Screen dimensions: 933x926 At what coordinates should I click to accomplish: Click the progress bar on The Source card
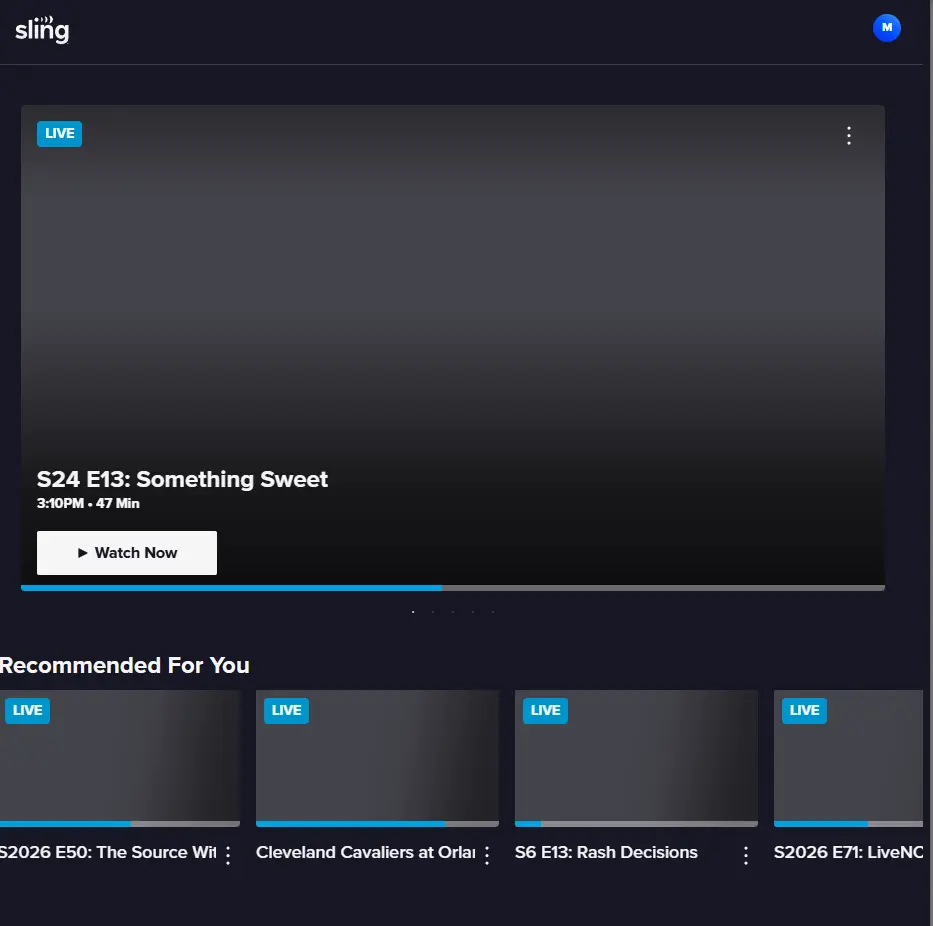(x=120, y=824)
